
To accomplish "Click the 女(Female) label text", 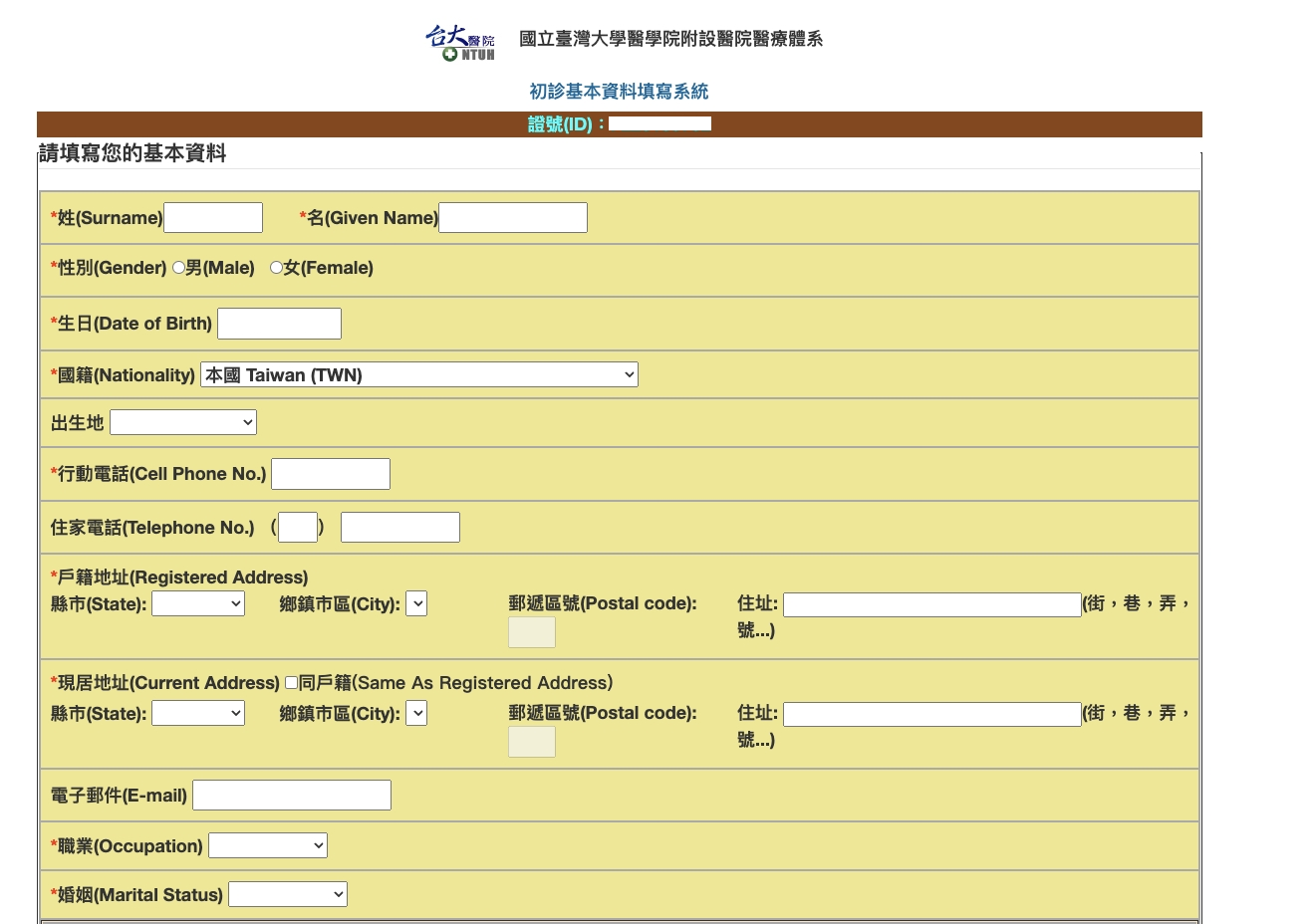I will pyautogui.click(x=329, y=268).
